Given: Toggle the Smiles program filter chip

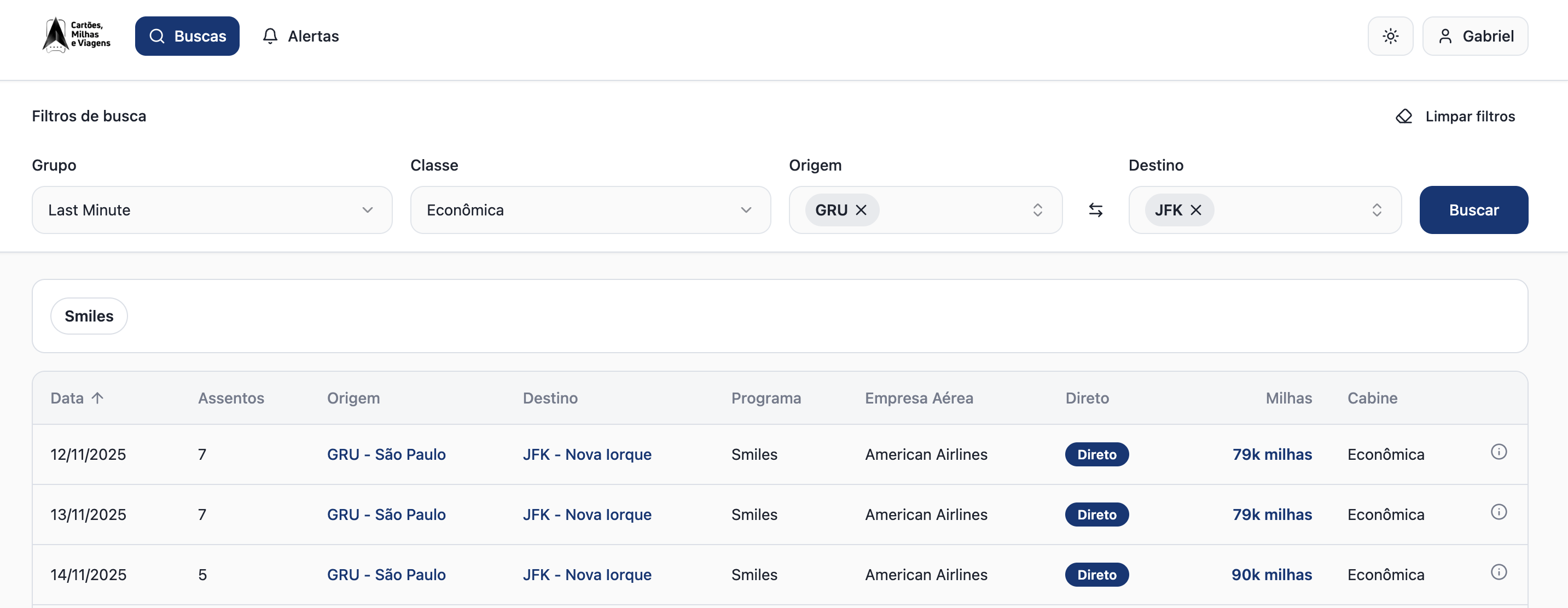Looking at the screenshot, I should click(x=89, y=316).
